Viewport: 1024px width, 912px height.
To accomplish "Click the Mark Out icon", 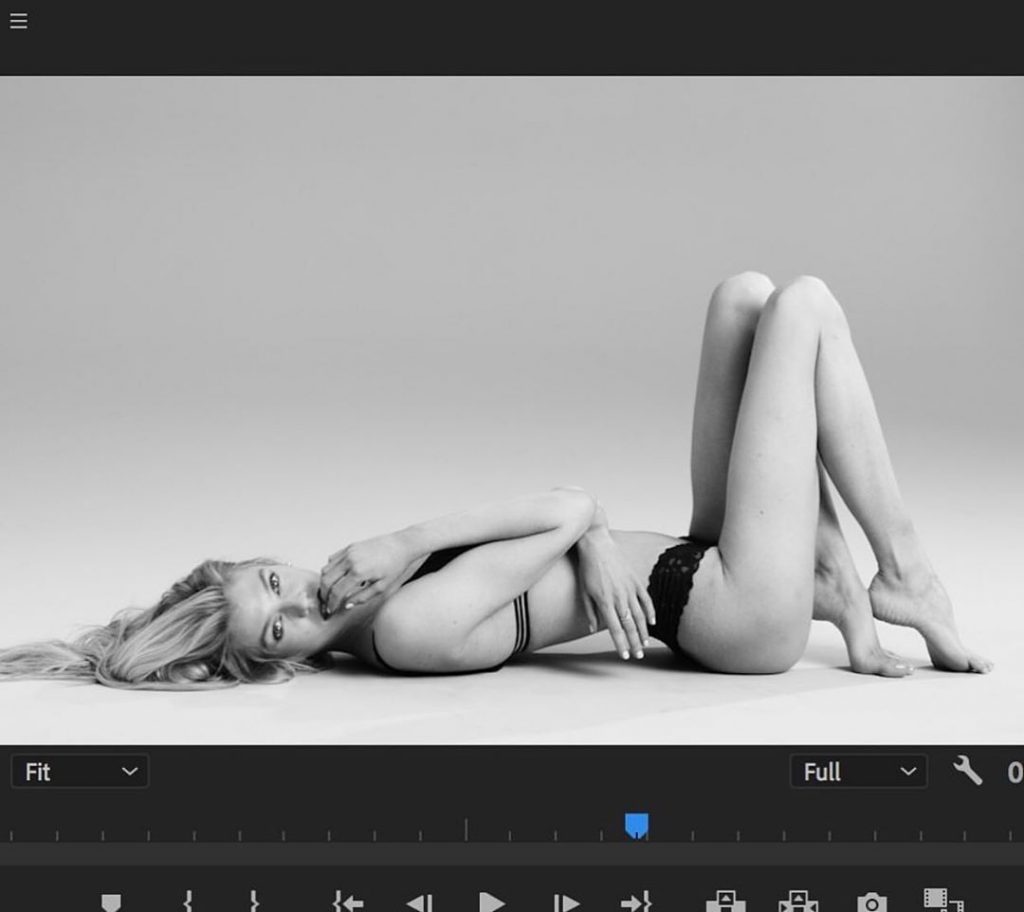I will tap(256, 900).
